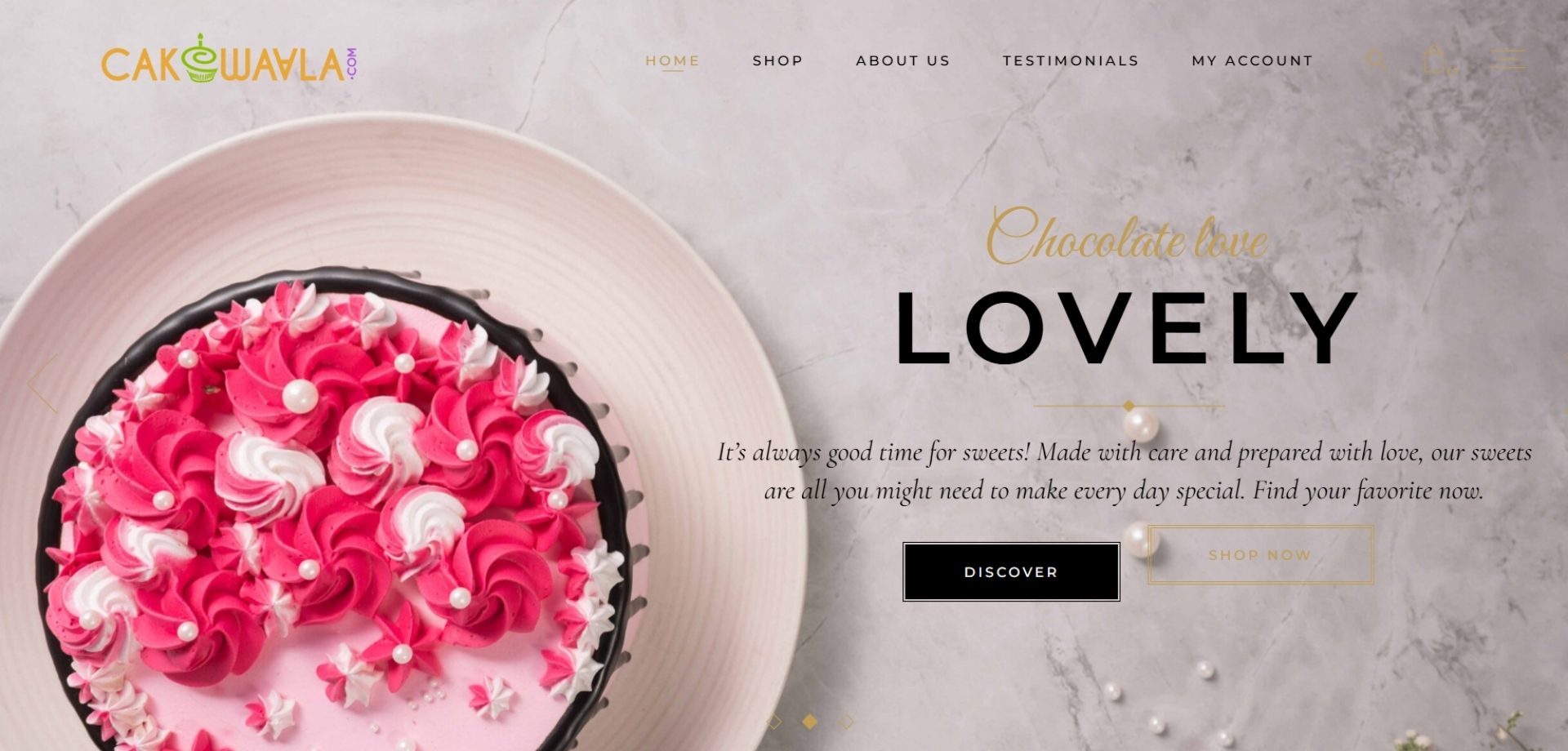Open the Testimonials page
The height and width of the screenshot is (751, 1568).
click(1071, 60)
